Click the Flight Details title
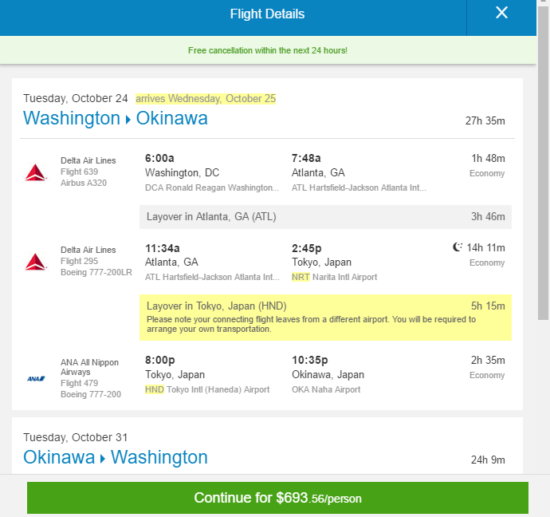 click(267, 14)
